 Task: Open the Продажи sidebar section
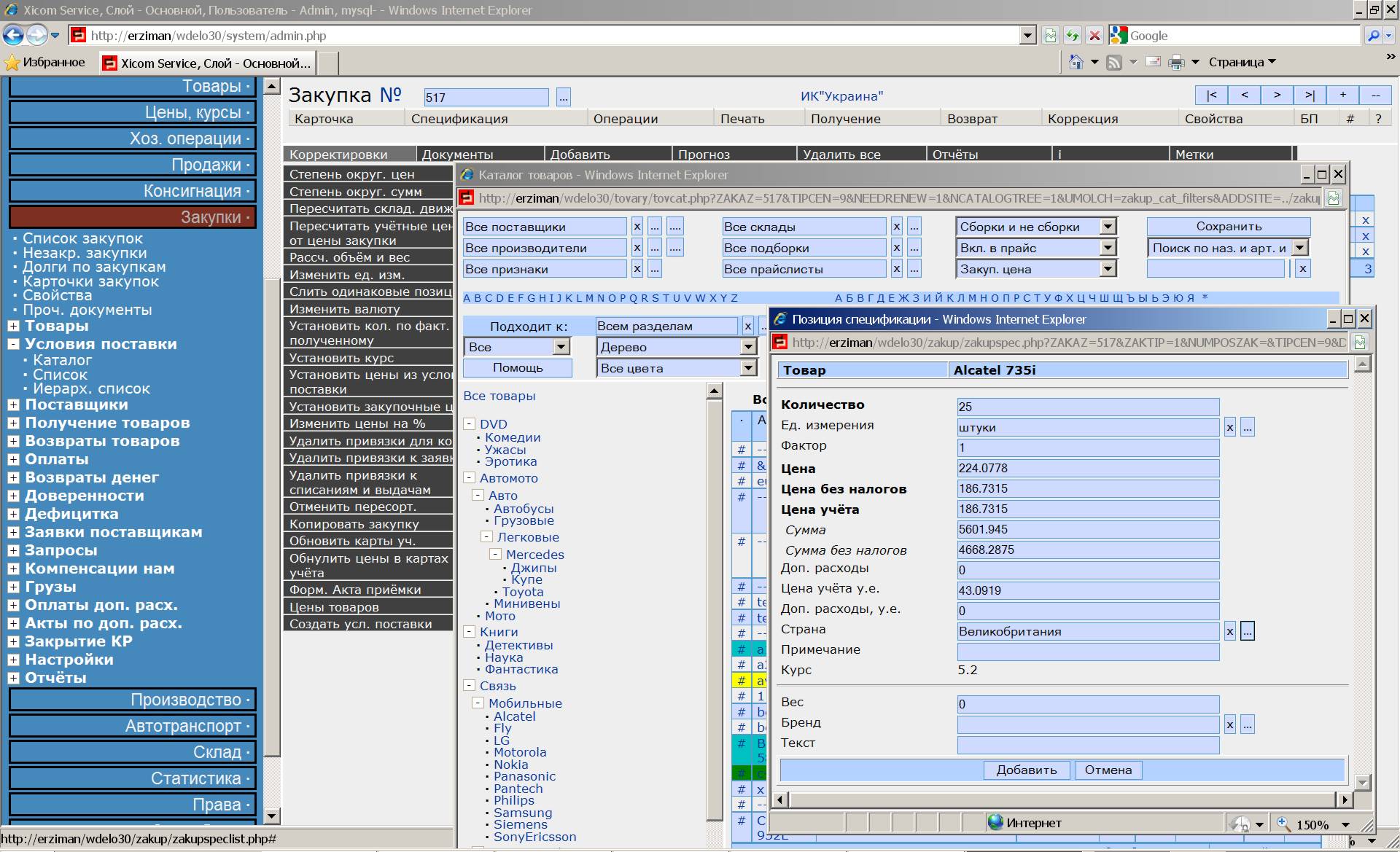coord(133,165)
